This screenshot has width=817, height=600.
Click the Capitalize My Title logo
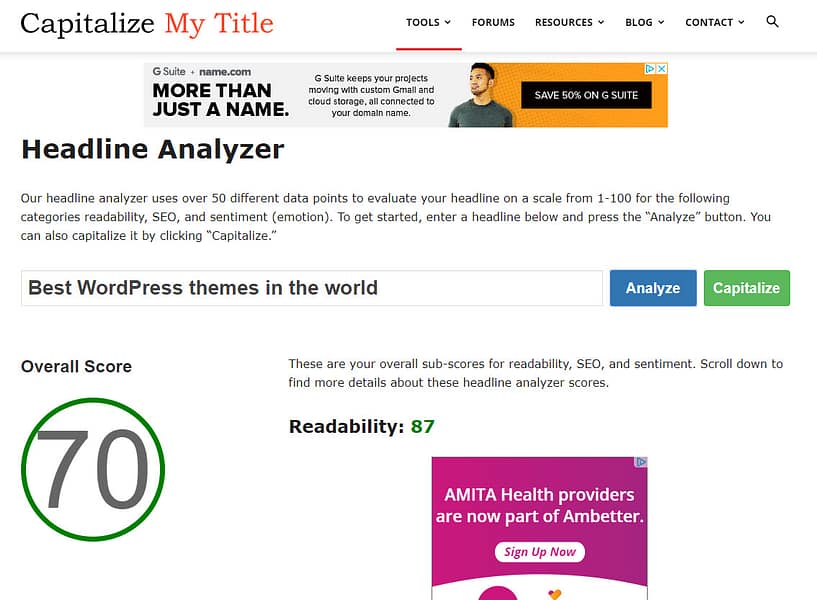coord(146,23)
